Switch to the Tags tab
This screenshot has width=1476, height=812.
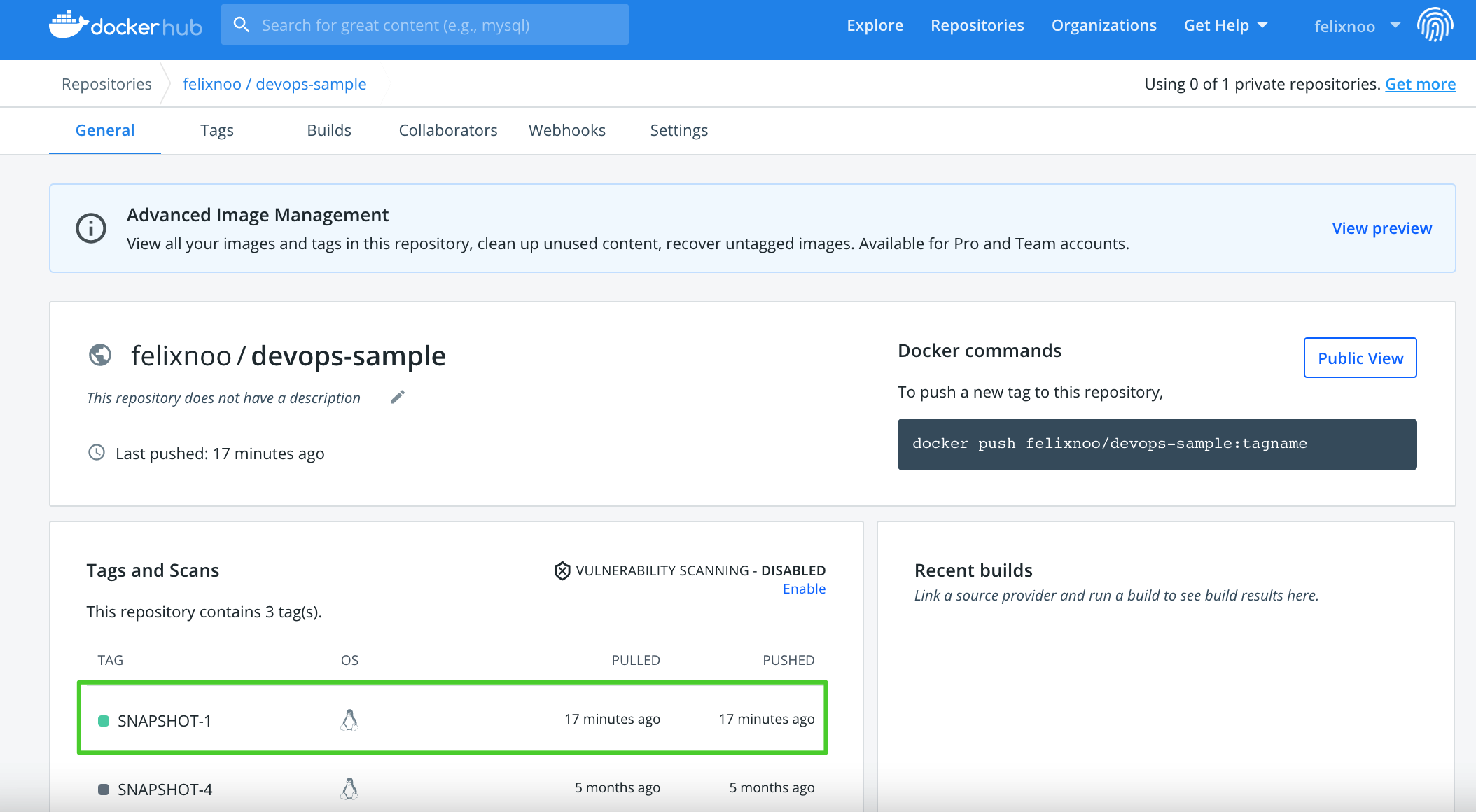[216, 130]
